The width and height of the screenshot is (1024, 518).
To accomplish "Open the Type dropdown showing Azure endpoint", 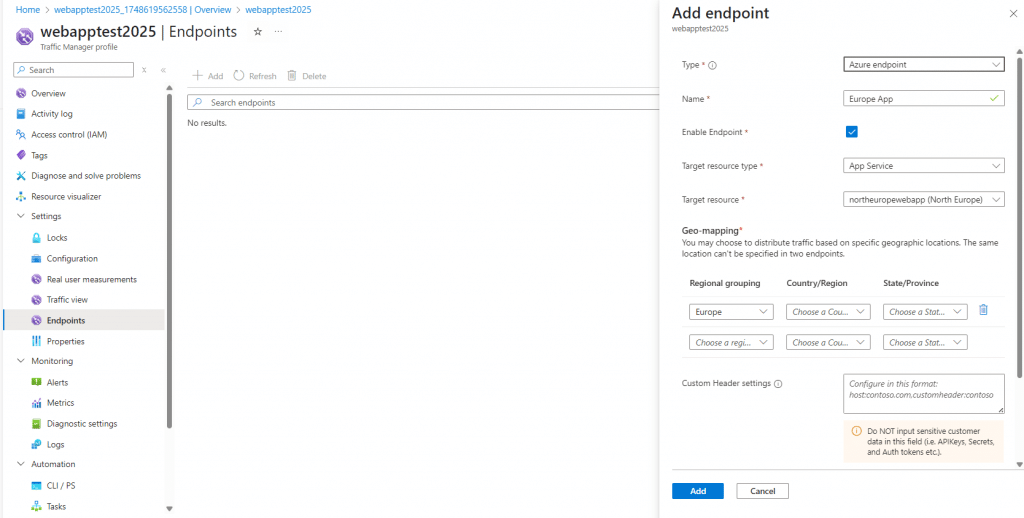I will (924, 65).
